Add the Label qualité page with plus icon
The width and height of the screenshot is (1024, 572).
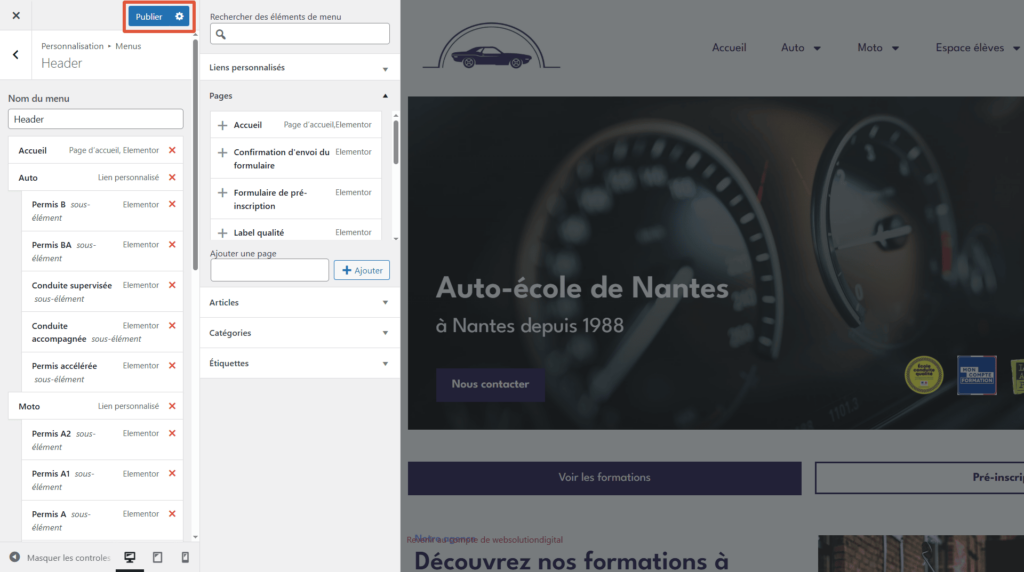222,233
